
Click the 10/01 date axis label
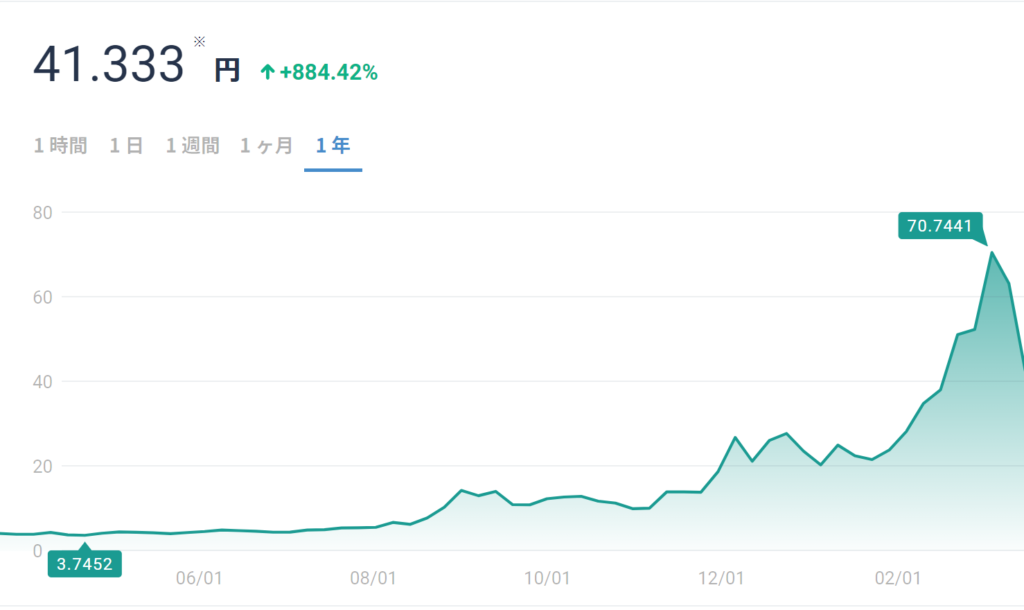tap(548, 579)
